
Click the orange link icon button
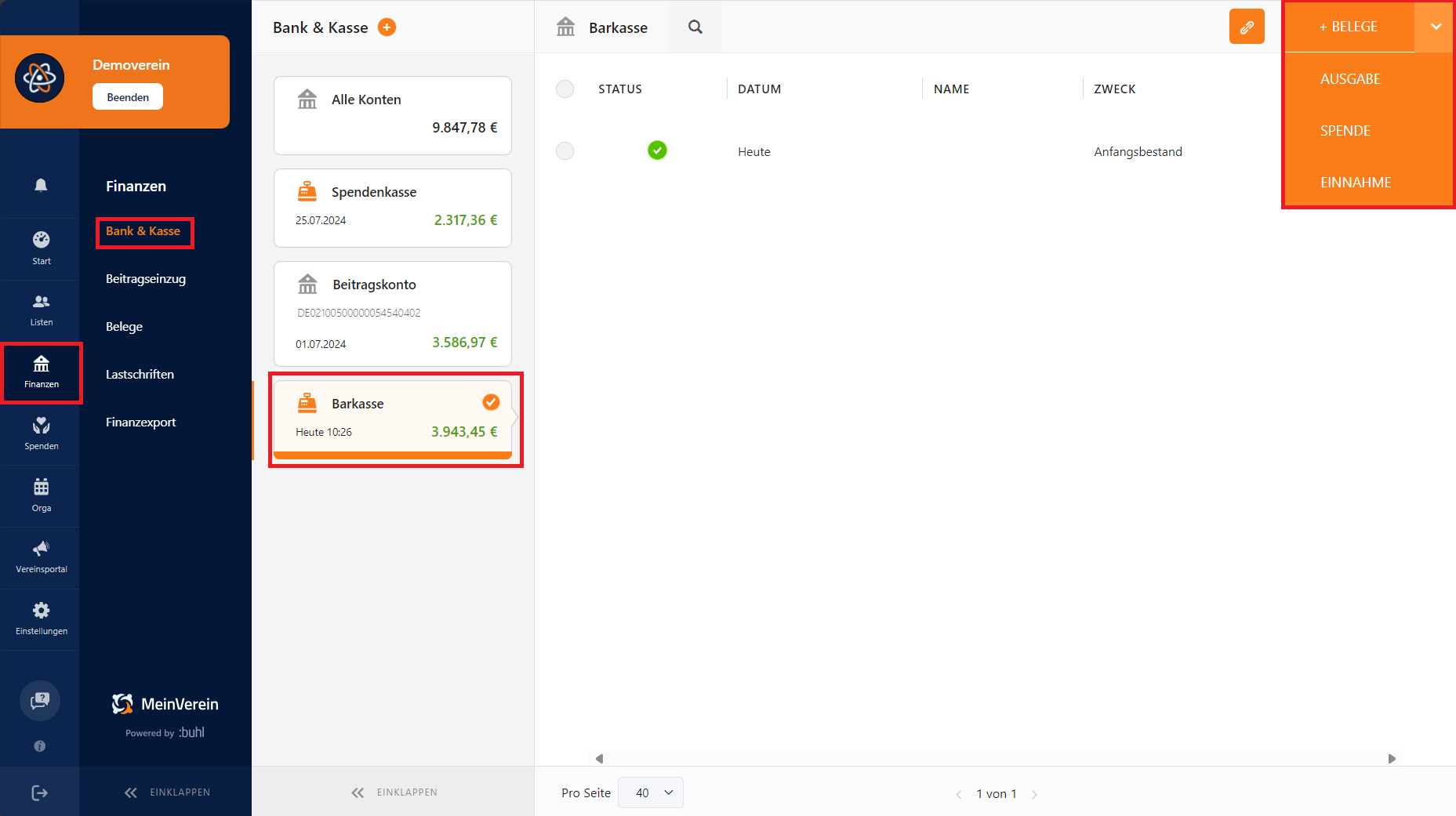click(x=1247, y=27)
